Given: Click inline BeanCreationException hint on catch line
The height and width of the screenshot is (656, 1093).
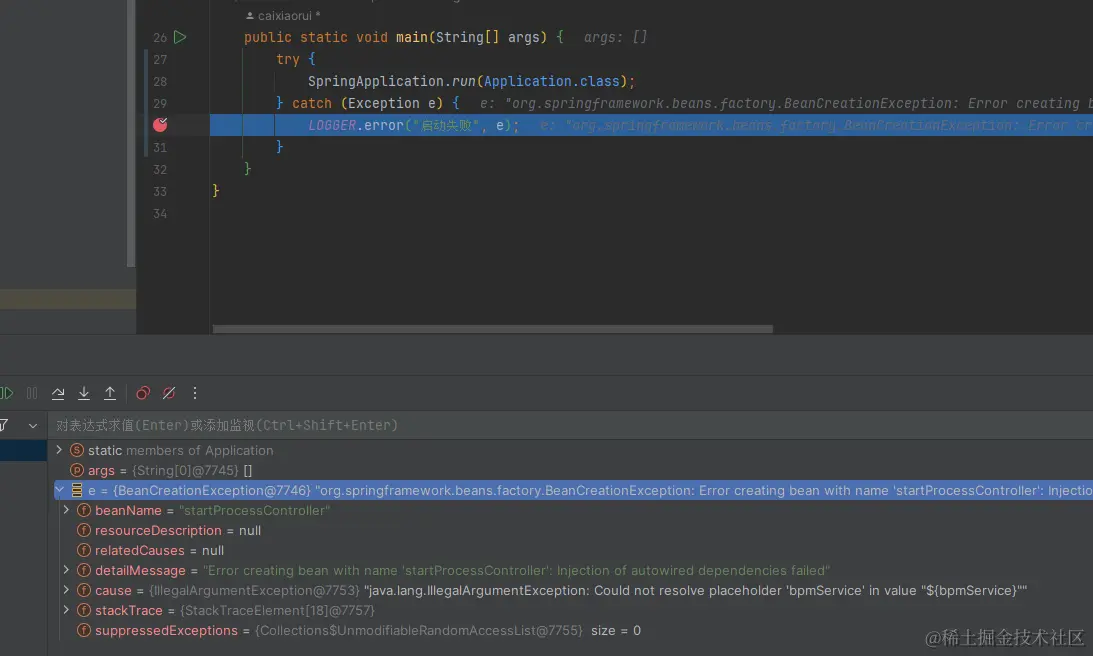Looking at the screenshot, I should 786,103.
